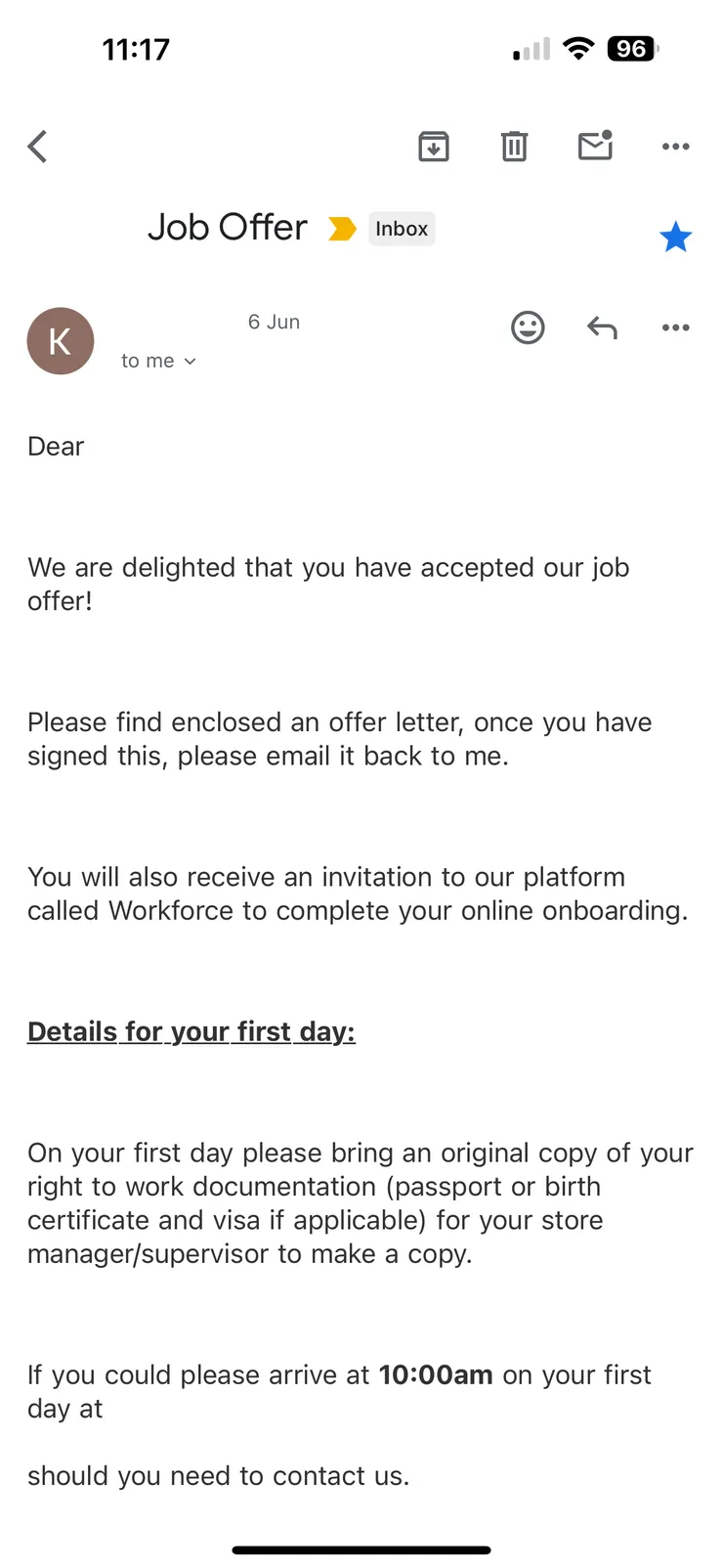Mark email as unread envelope icon

[x=595, y=146]
